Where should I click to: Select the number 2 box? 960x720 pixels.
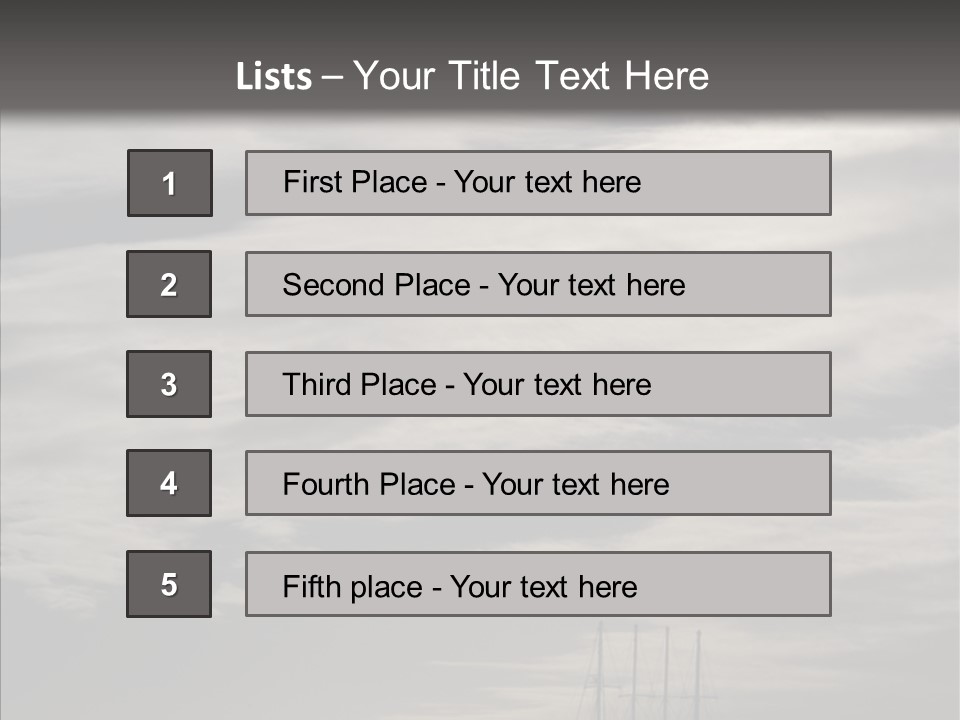[169, 284]
